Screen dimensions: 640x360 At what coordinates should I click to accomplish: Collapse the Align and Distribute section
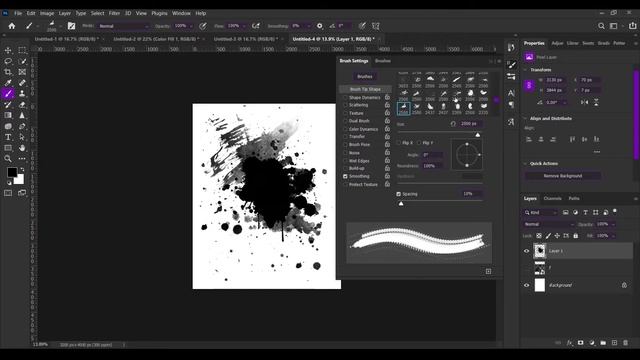(x=525, y=118)
